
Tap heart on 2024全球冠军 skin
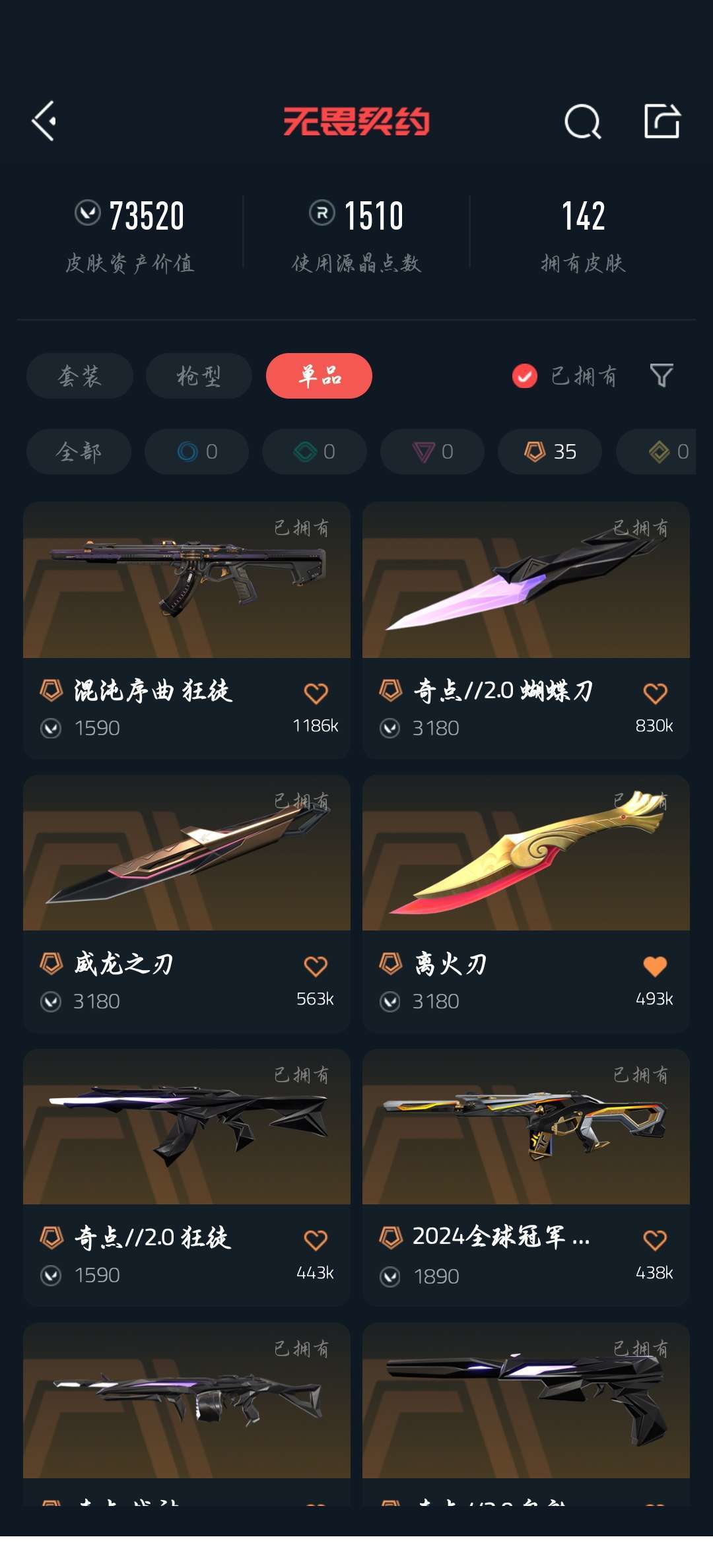pyautogui.click(x=655, y=1240)
